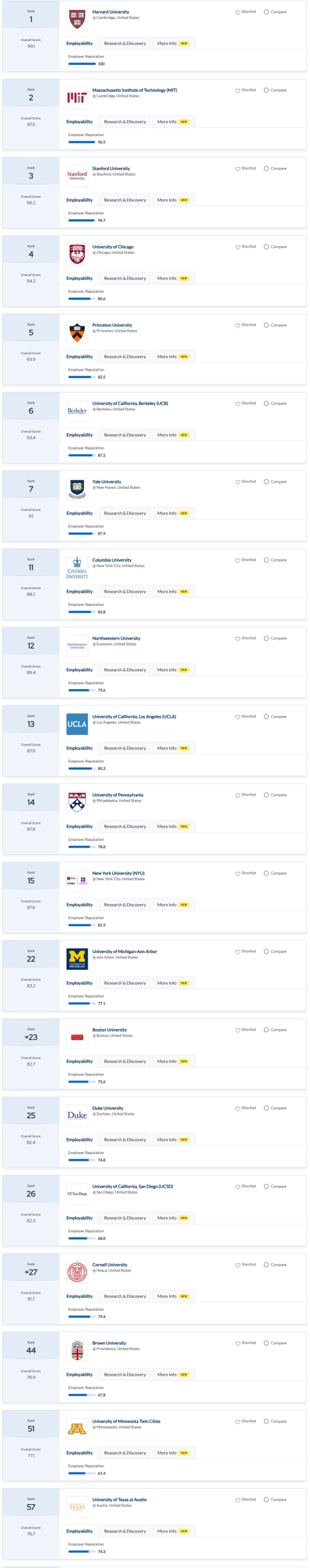
Task: Click the UCLA blue logo
Action: pos(77,724)
